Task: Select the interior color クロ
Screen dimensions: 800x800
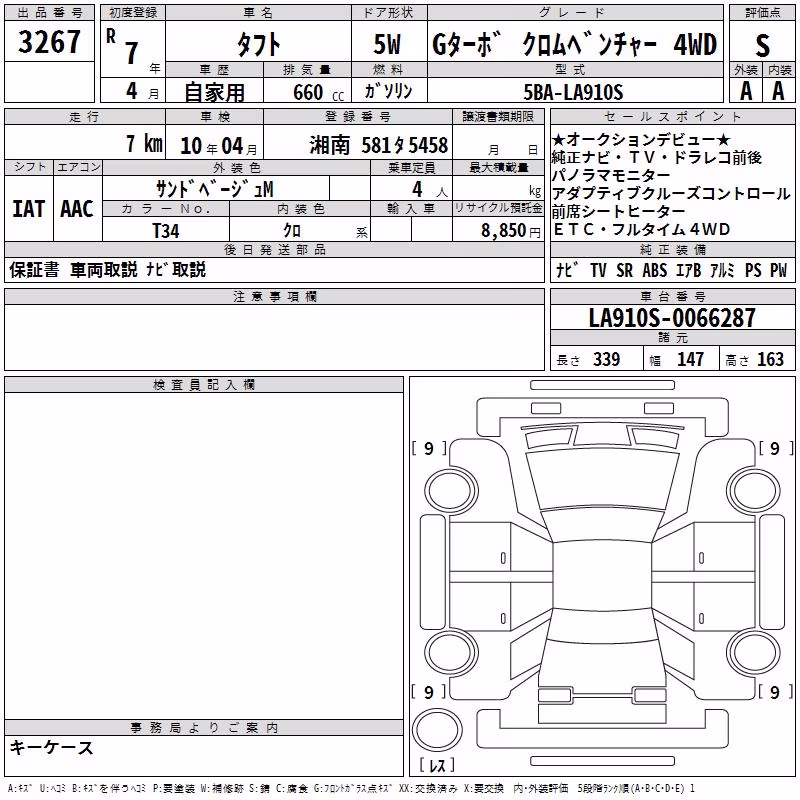Action: (x=292, y=231)
